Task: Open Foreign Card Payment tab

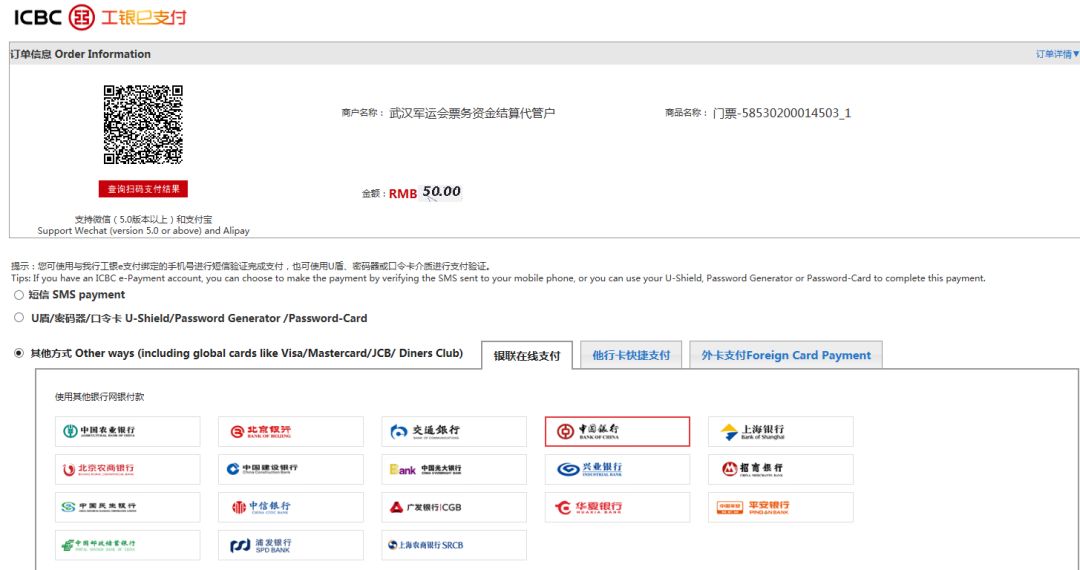Action: click(786, 355)
